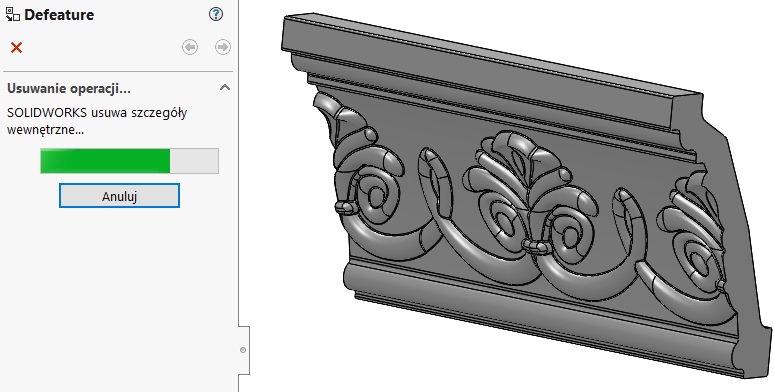Click the green filled progress bar portion
774x392 pixels.
coord(105,161)
